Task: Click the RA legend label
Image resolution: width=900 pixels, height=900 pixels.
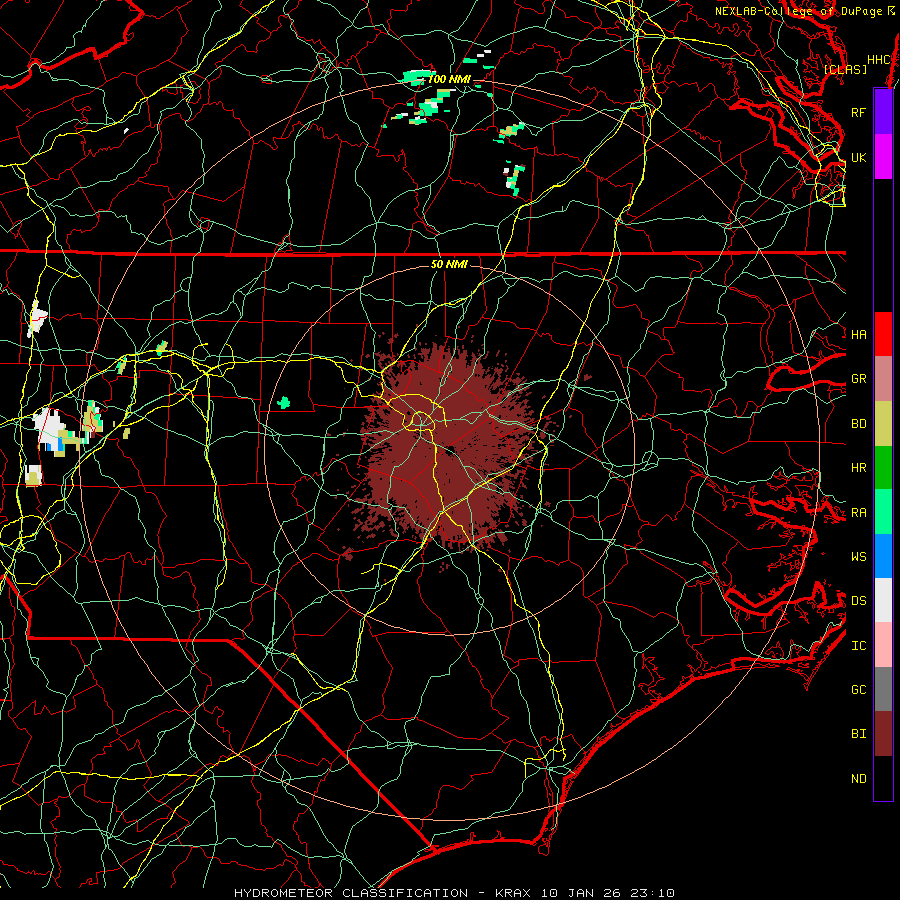Action: (859, 513)
